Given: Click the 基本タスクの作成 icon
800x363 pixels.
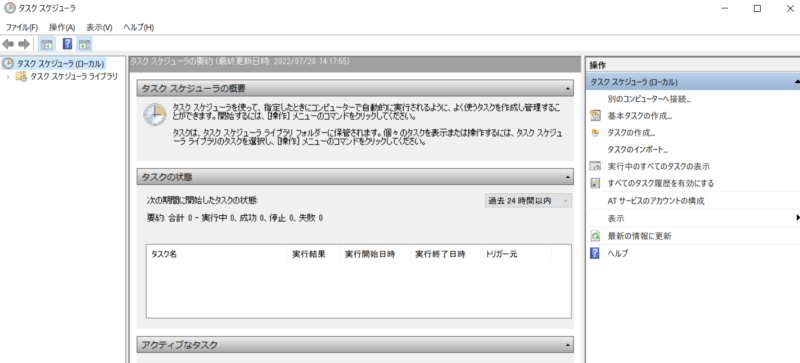Looking at the screenshot, I should tap(595, 116).
